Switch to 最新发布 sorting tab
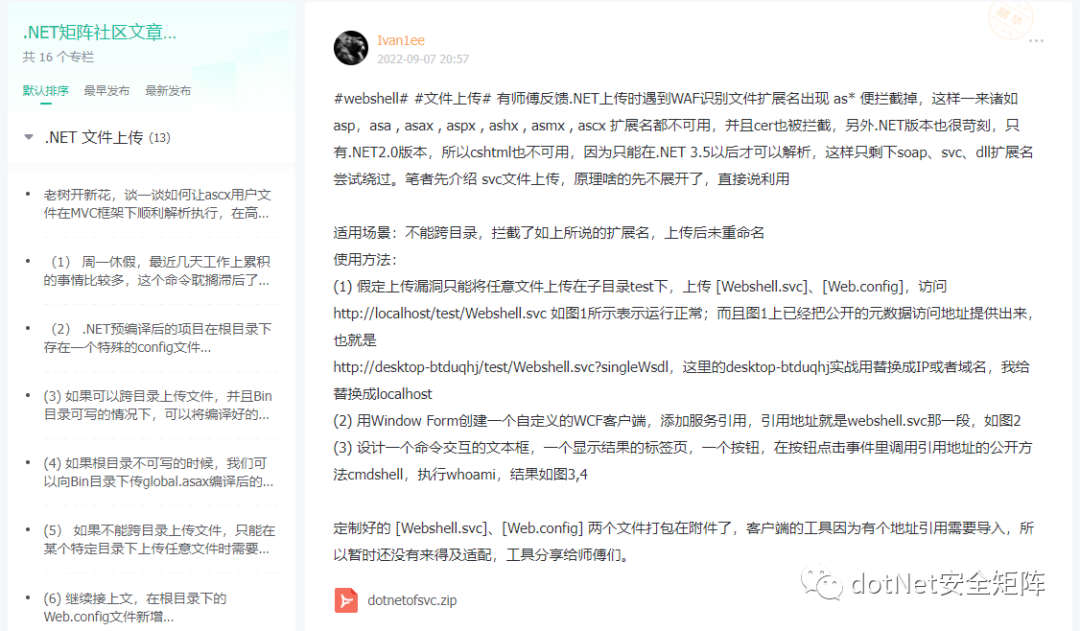The width and height of the screenshot is (1080, 631). pyautogui.click(x=168, y=90)
